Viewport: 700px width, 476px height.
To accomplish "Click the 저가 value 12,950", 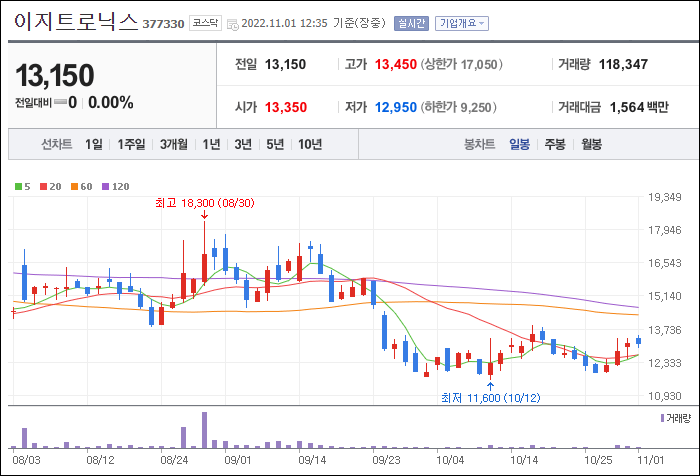I will [x=396, y=107].
